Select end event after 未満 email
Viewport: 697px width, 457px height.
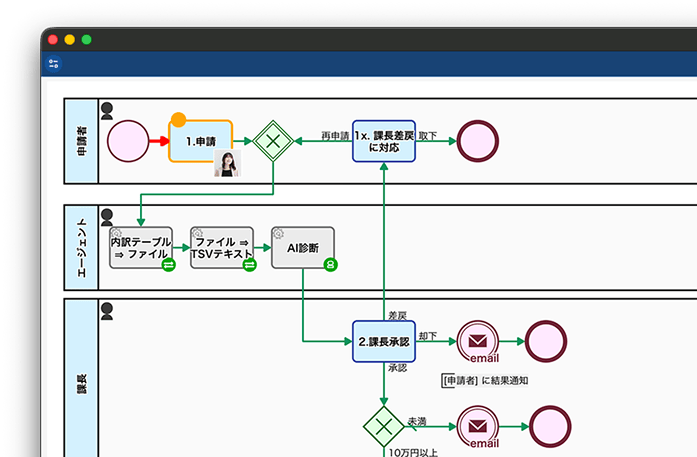tap(550, 427)
